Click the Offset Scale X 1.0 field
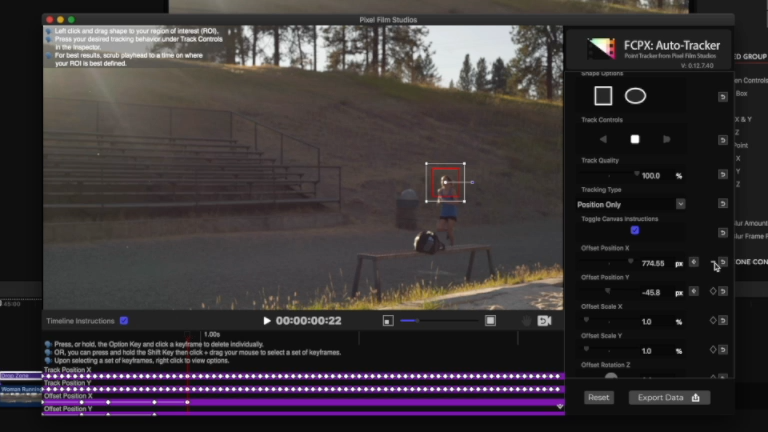The image size is (768, 432). (x=647, y=322)
